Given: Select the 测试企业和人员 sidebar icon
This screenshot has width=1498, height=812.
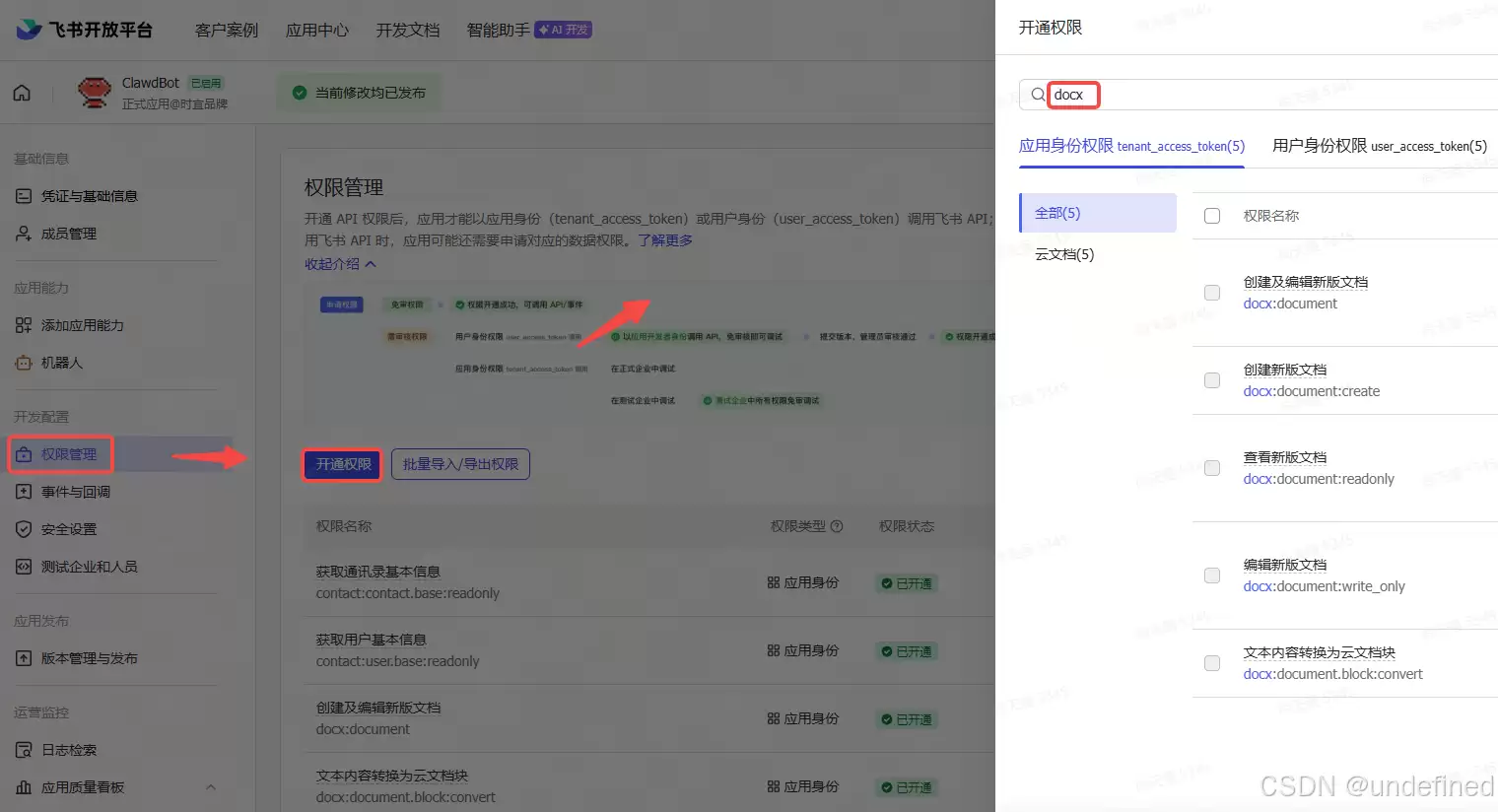Looking at the screenshot, I should [23, 566].
